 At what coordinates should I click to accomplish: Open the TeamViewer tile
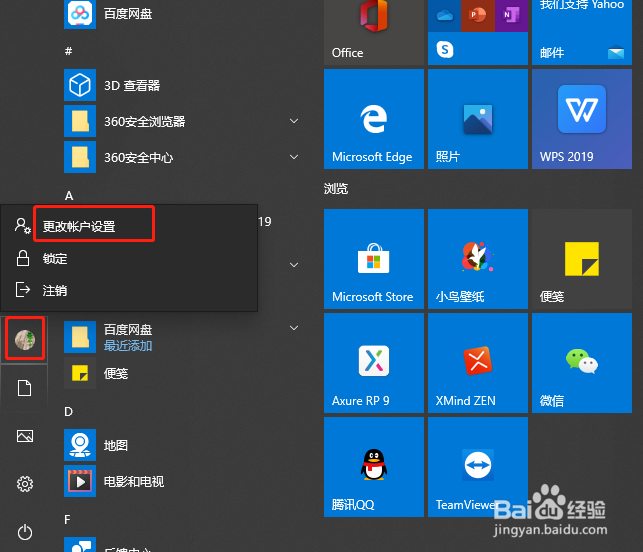coord(478,467)
